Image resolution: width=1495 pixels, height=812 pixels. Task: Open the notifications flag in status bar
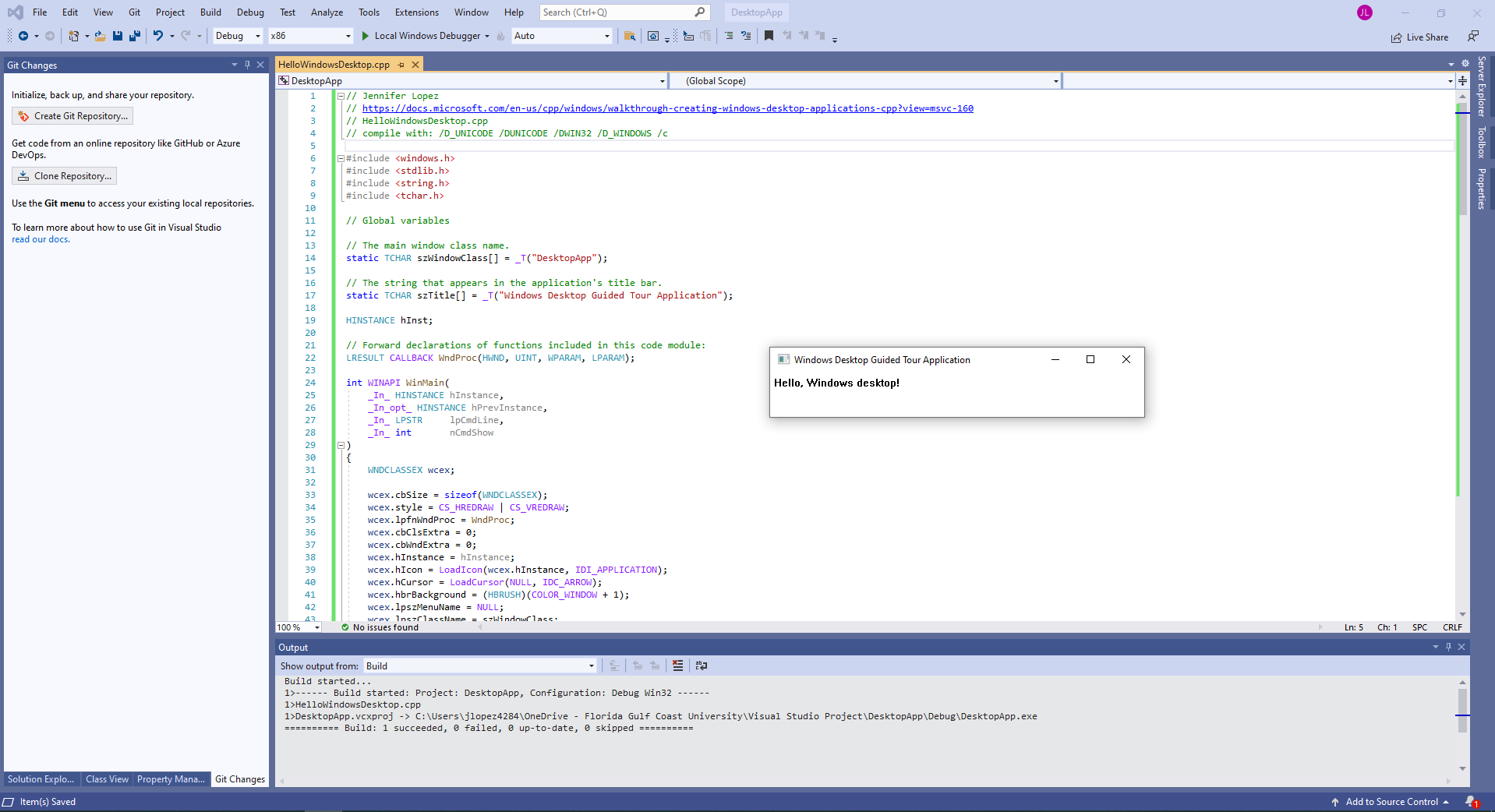(x=1472, y=802)
